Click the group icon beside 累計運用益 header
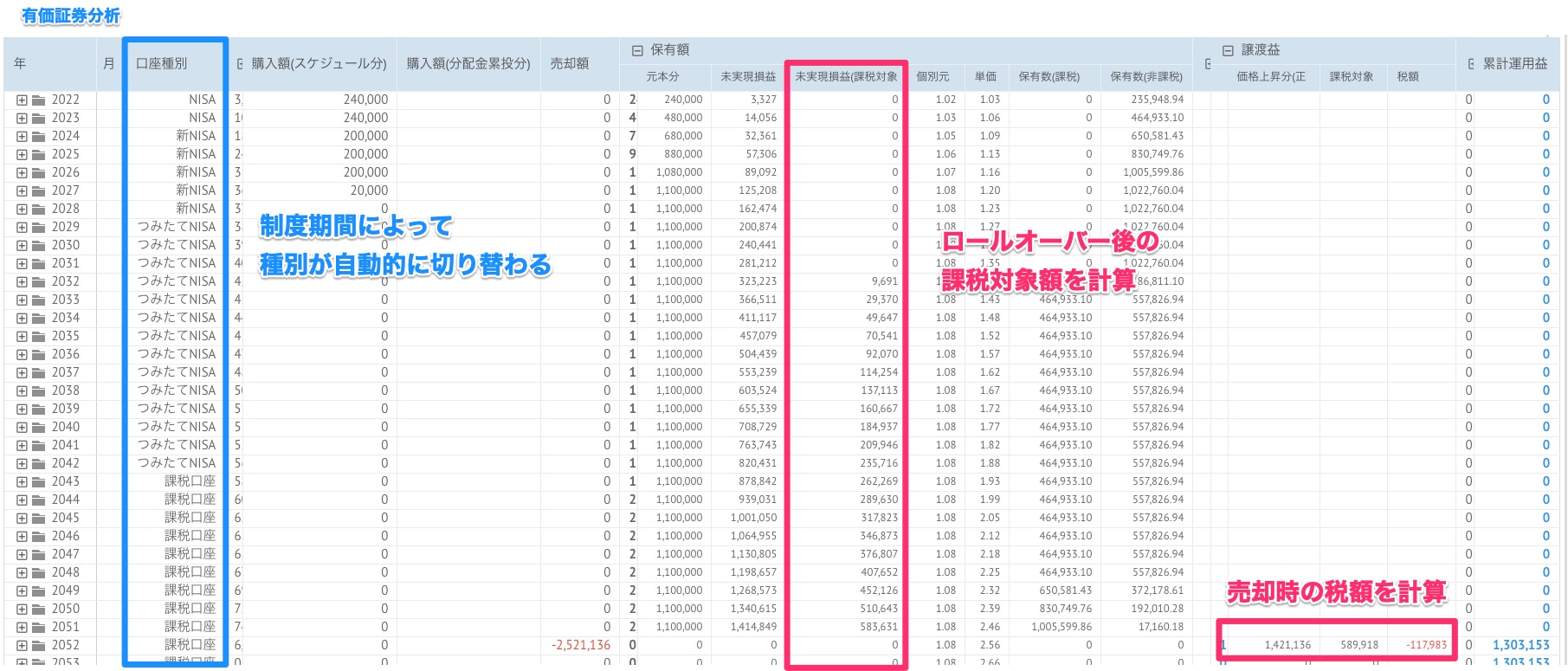Screen dimensions: 1568x671 point(1471,64)
